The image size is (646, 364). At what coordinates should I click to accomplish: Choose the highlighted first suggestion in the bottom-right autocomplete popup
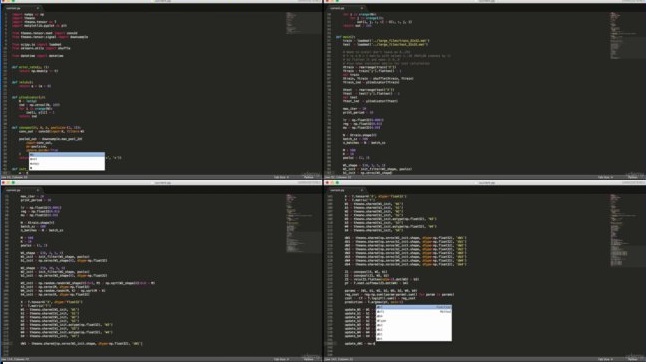[414, 307]
